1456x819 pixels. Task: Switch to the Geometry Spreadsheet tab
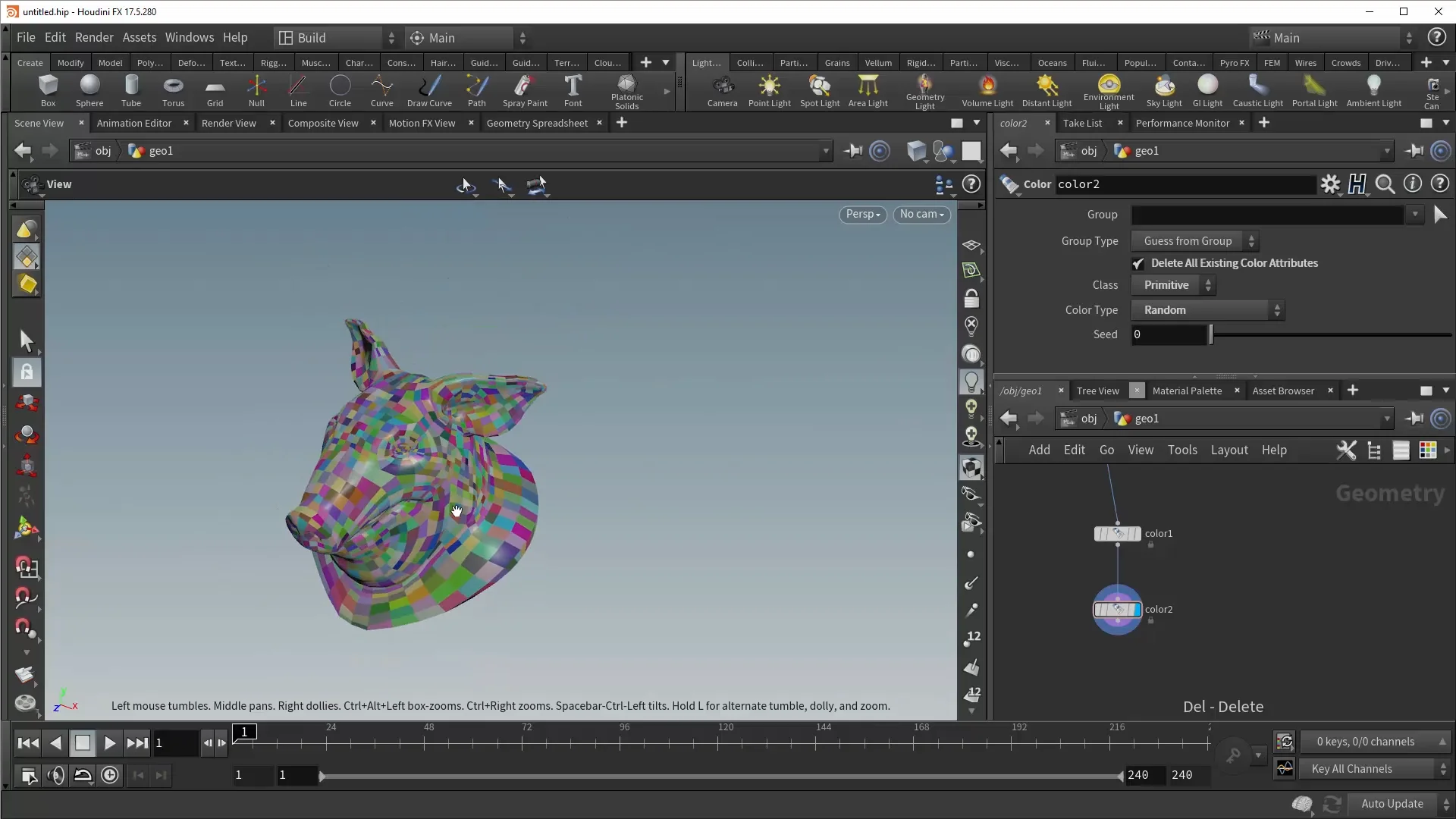coord(537,123)
